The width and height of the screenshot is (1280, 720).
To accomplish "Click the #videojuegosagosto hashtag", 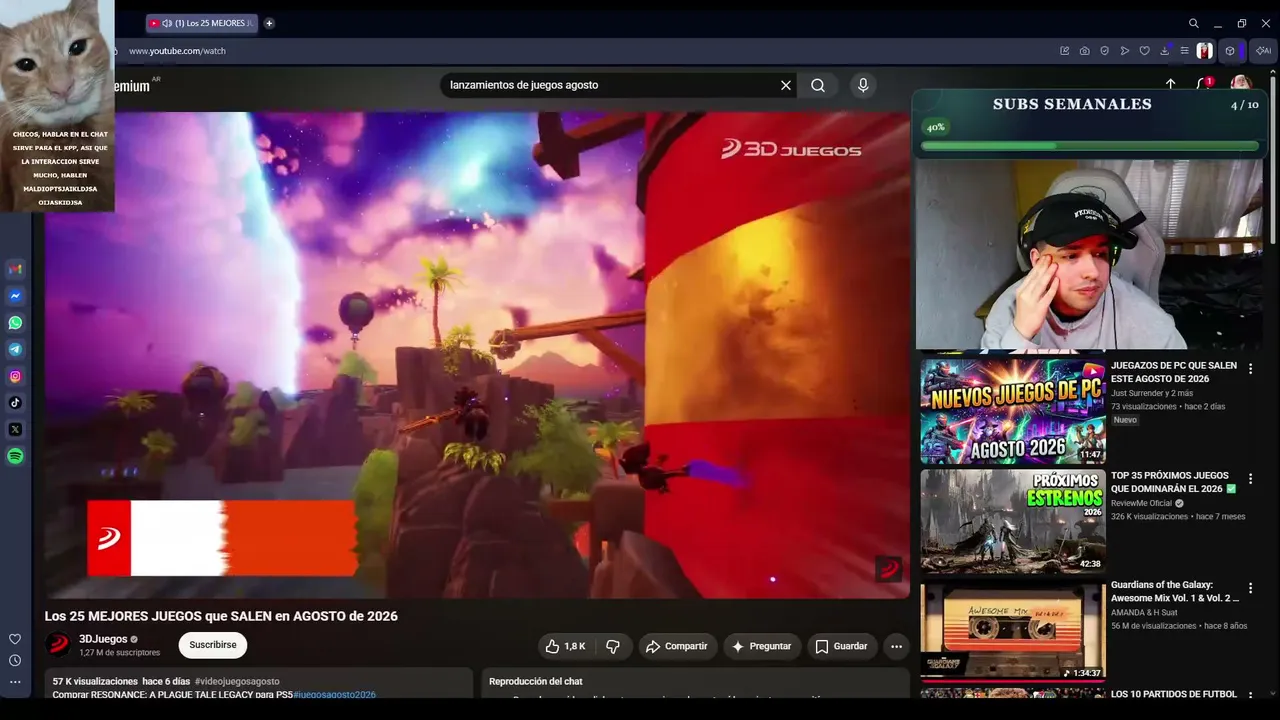I will coord(237,681).
